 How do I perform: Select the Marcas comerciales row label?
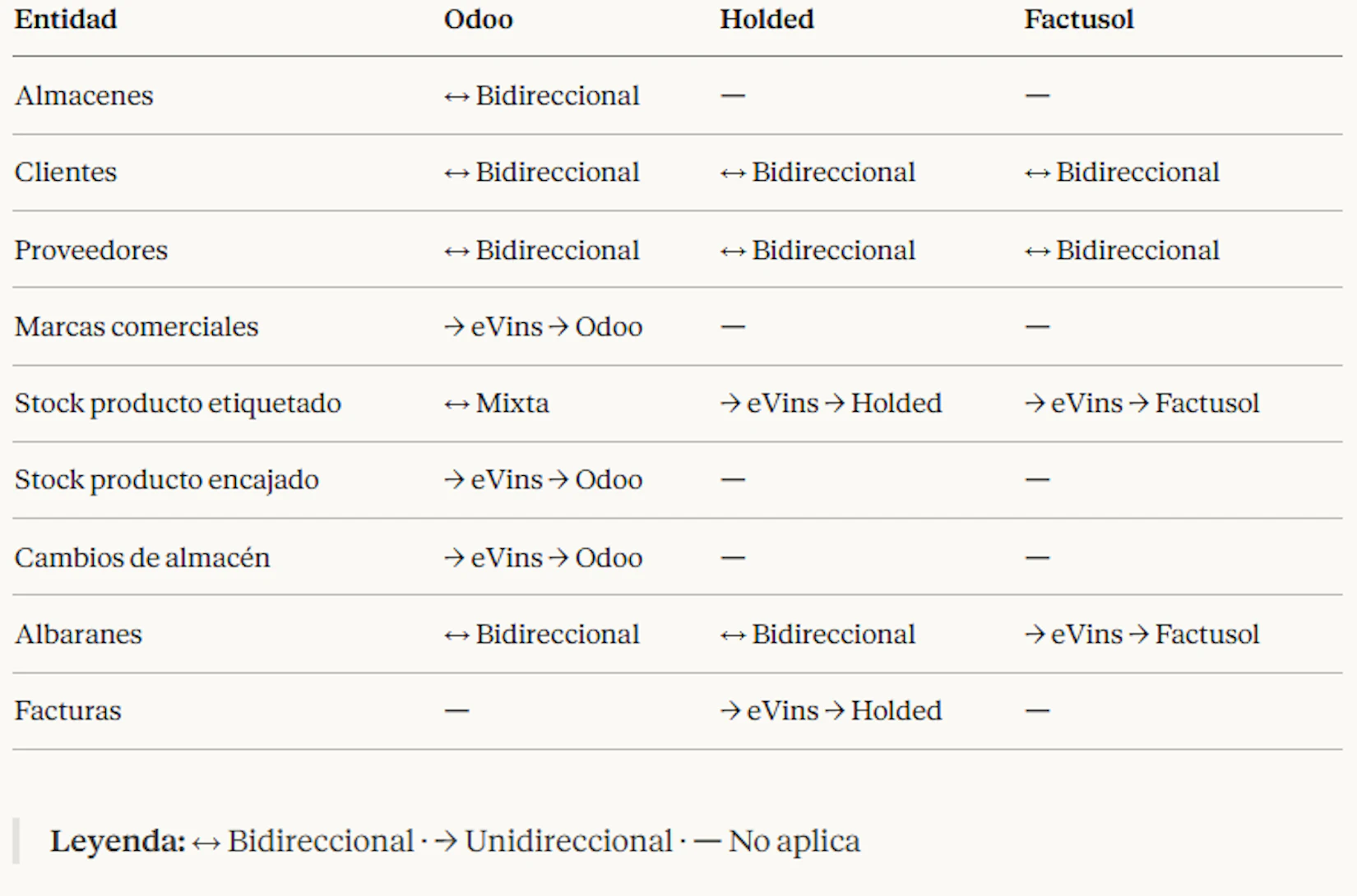pyautogui.click(x=137, y=326)
